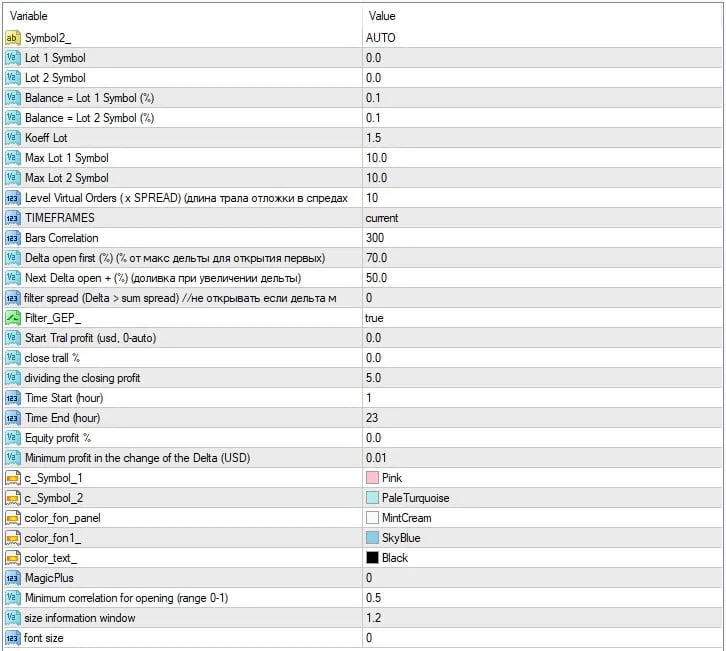Click the color icon beside c_Symbol_1
726x651 pixels.
point(12,478)
